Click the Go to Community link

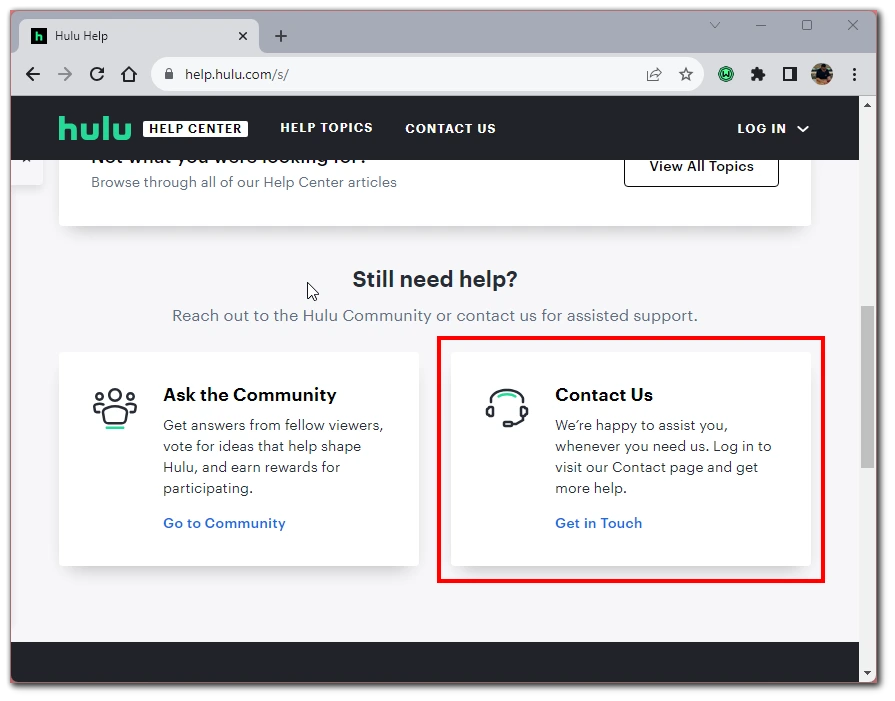[224, 523]
